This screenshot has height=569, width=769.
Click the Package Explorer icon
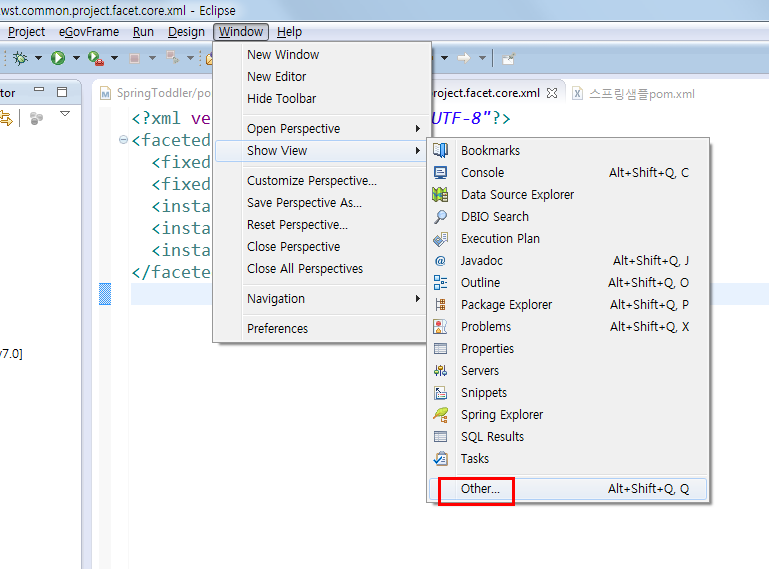tap(440, 305)
